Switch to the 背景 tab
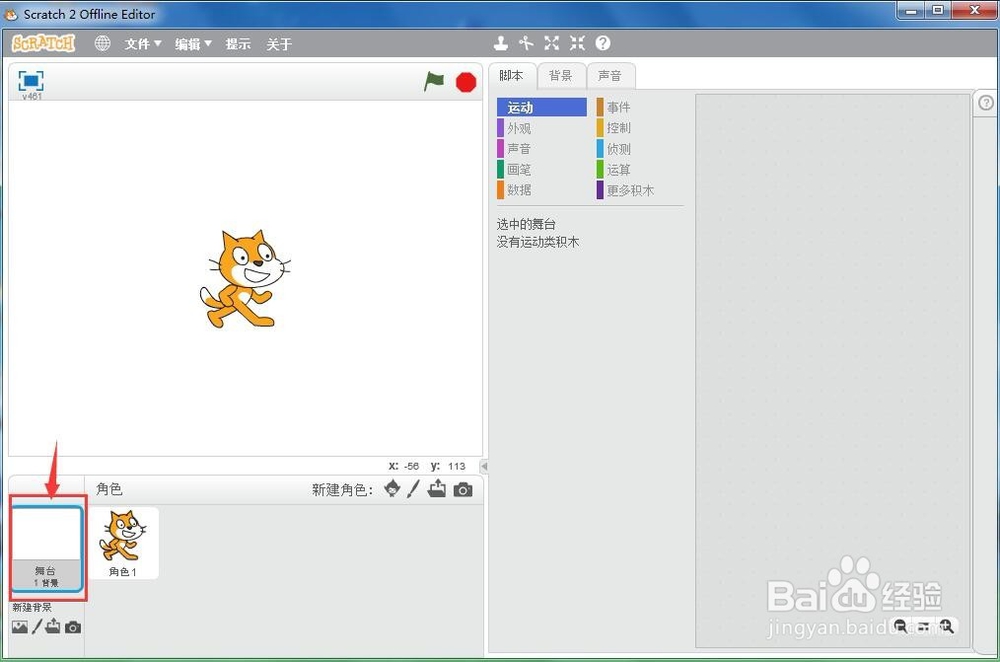The width and height of the screenshot is (1000, 662). [x=561, y=76]
